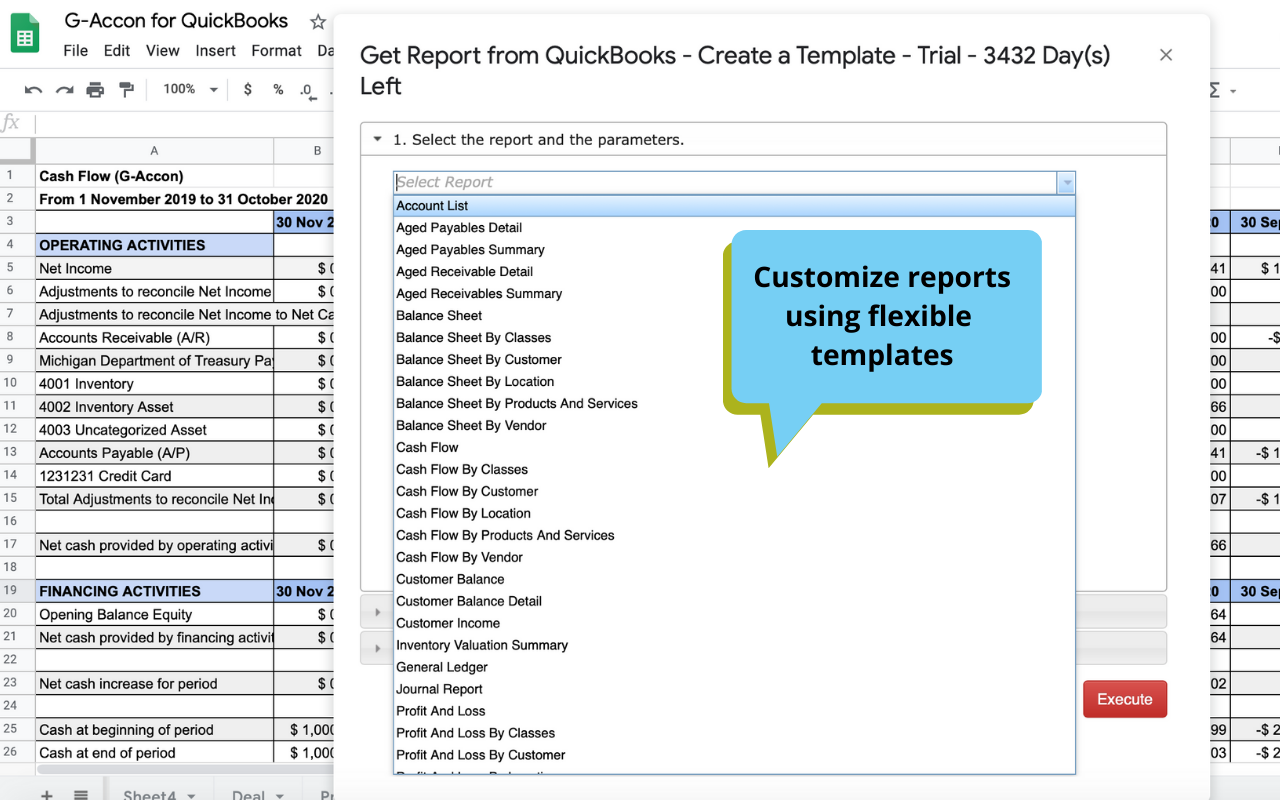The image size is (1280, 800).
Task: Open the zoom 100% dropdown
Action: tap(190, 90)
